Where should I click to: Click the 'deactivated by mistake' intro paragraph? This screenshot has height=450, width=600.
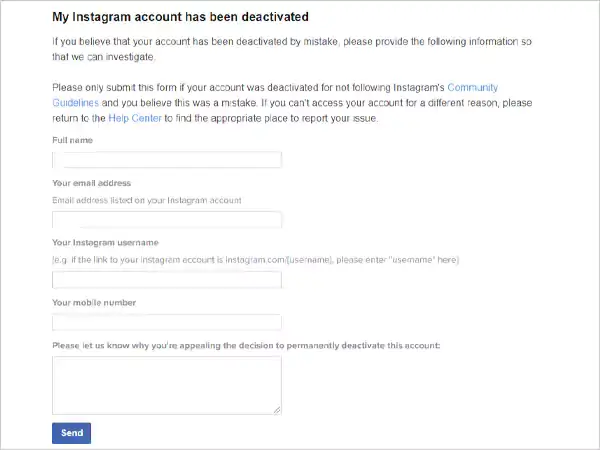coord(292,49)
